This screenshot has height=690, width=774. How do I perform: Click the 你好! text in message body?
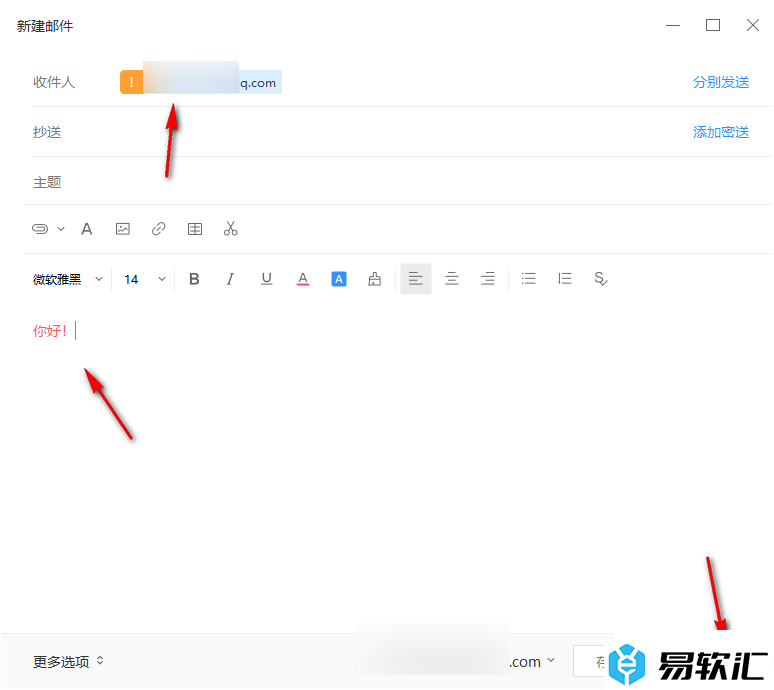[x=49, y=331]
